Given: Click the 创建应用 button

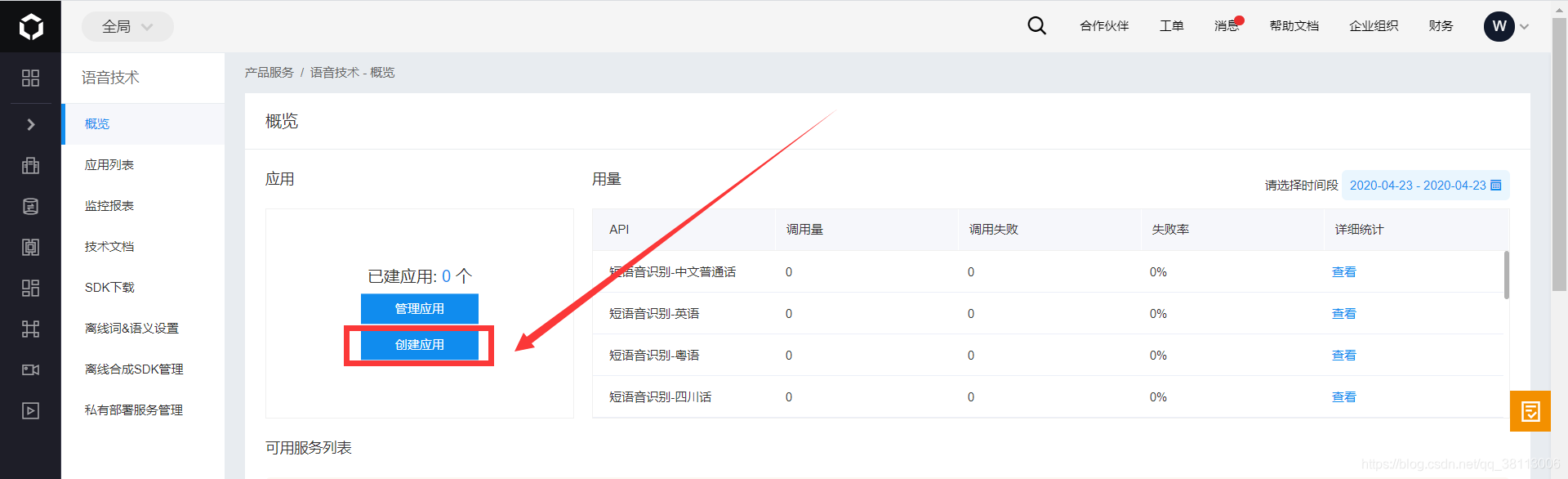Looking at the screenshot, I should pos(420,345).
